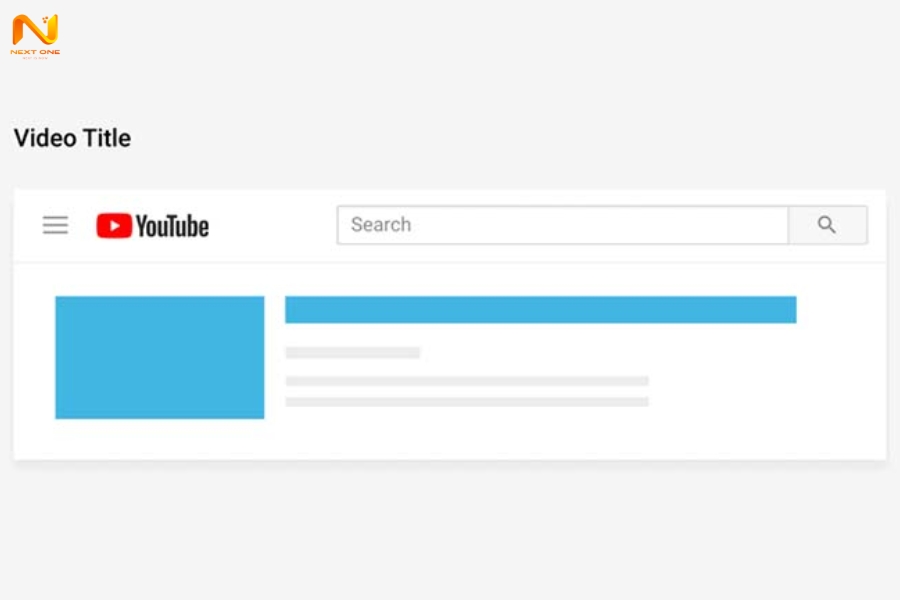Click the magnifying glass search icon

(x=827, y=224)
